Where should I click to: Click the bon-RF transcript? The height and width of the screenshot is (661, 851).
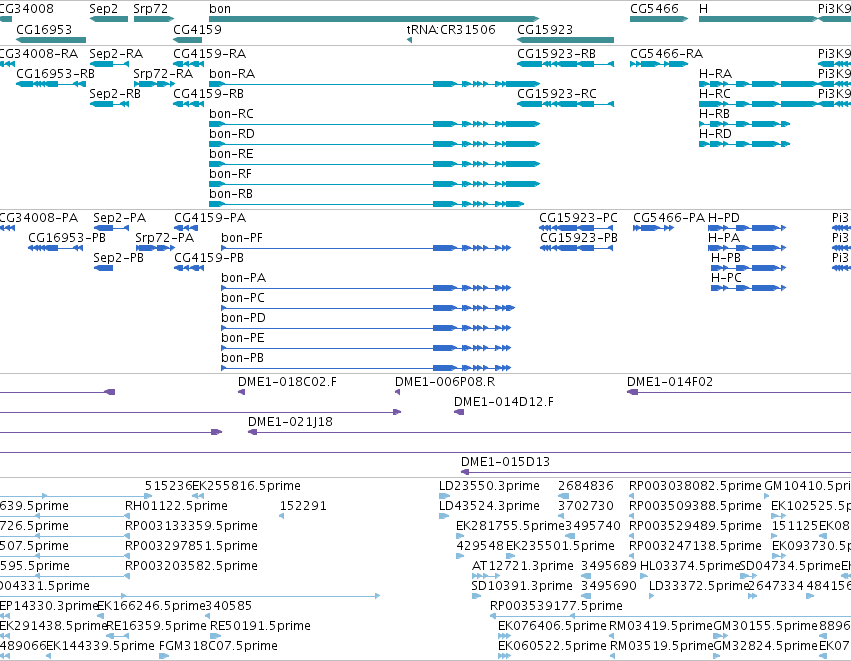(x=374, y=185)
